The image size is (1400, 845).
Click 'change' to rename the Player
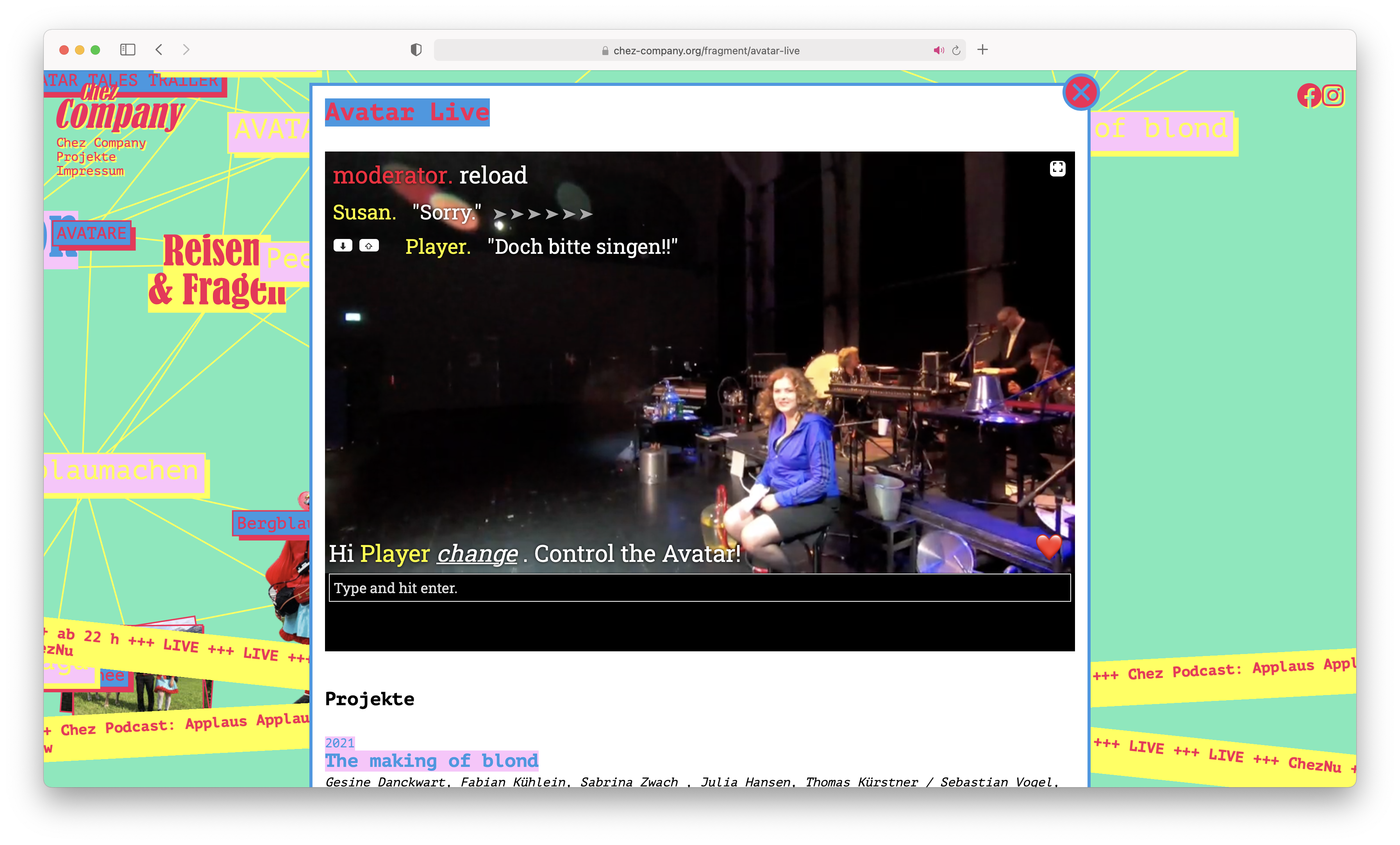(x=477, y=554)
